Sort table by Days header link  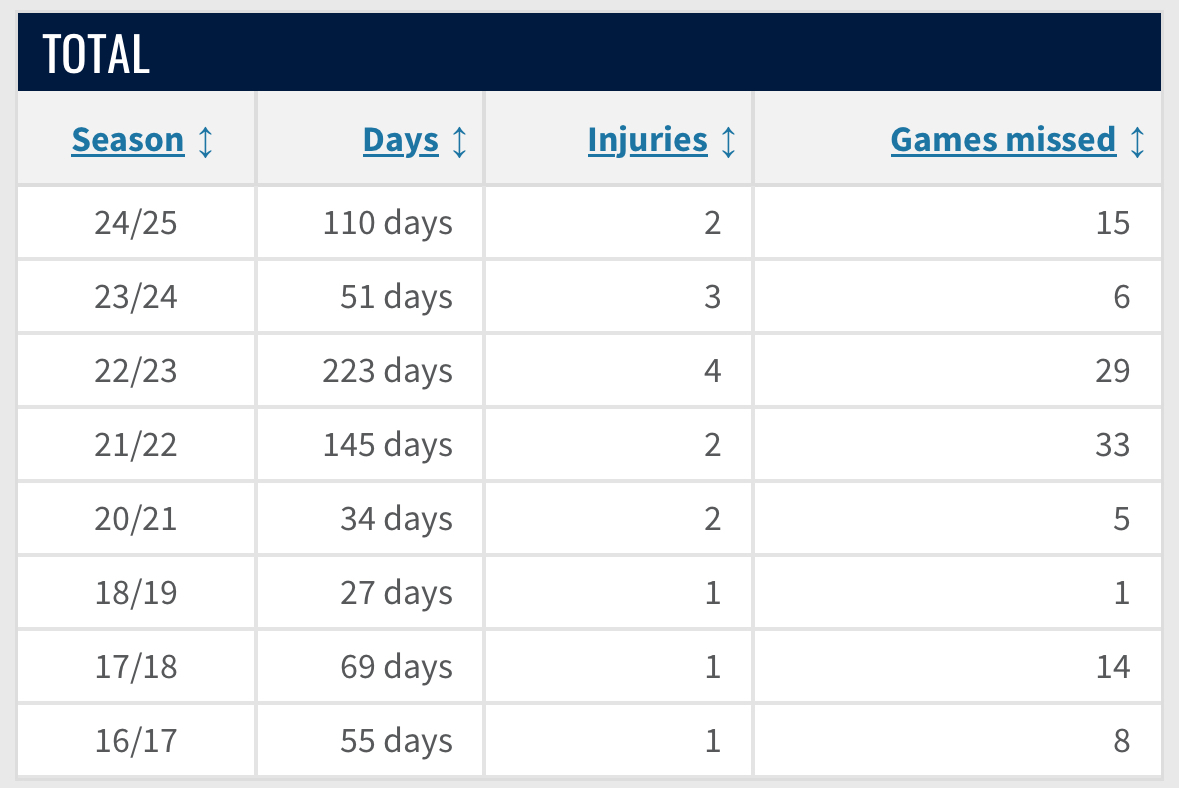401,140
